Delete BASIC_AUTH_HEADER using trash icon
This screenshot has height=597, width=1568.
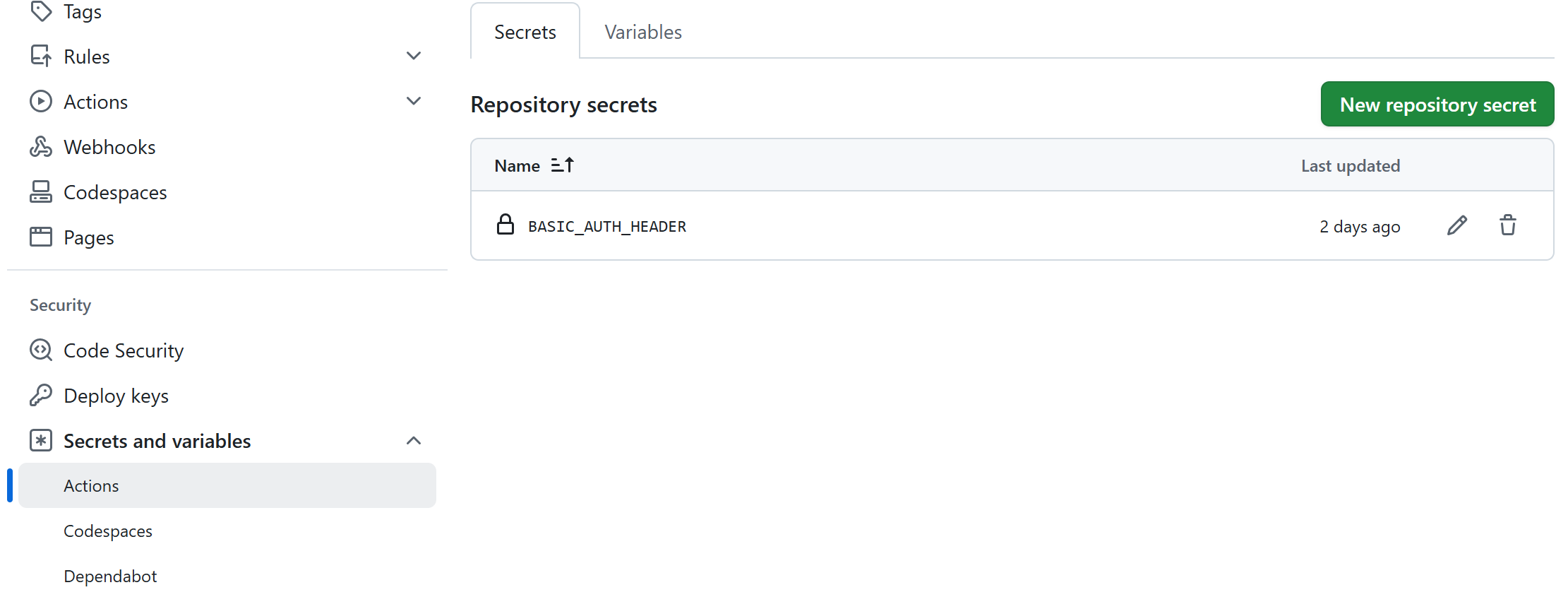pos(1508,225)
